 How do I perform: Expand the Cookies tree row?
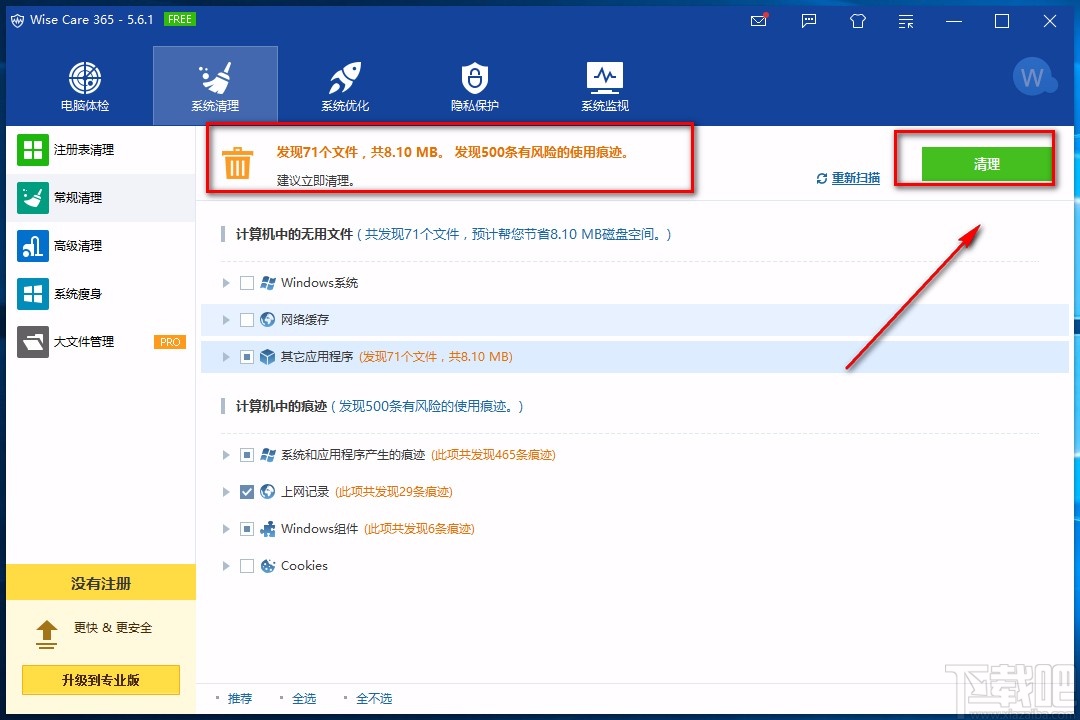click(x=226, y=566)
